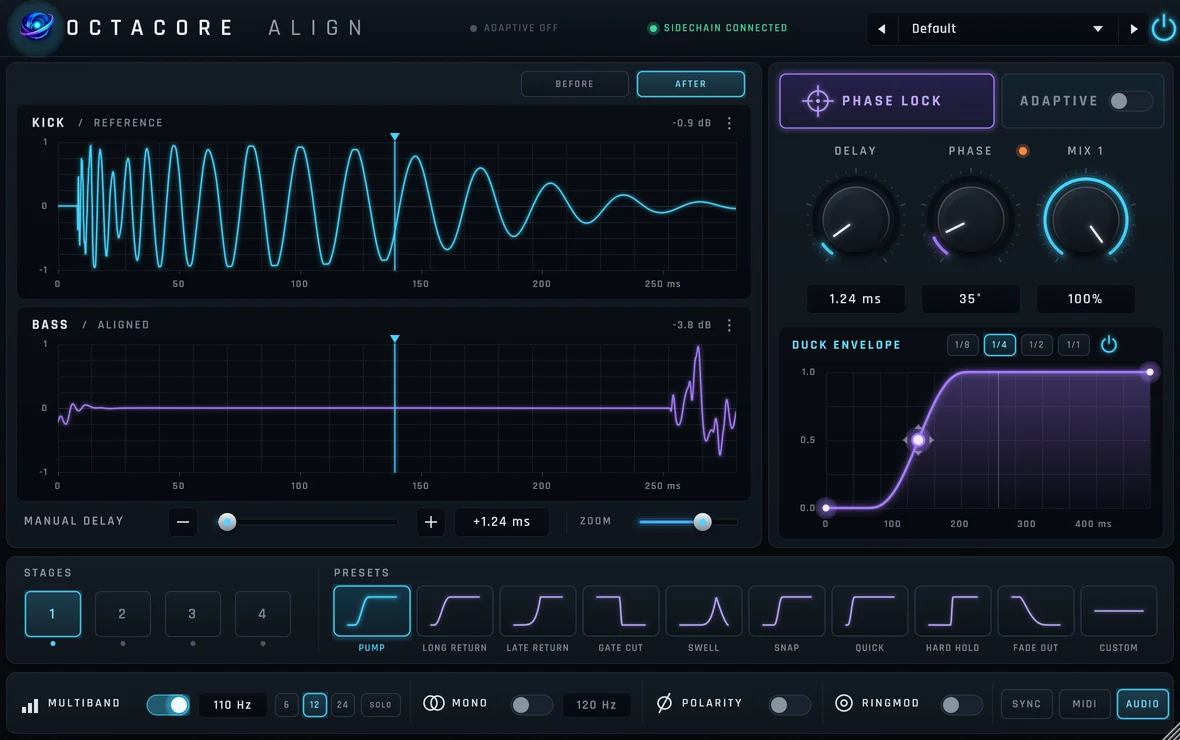Select stage 2

tap(123, 614)
